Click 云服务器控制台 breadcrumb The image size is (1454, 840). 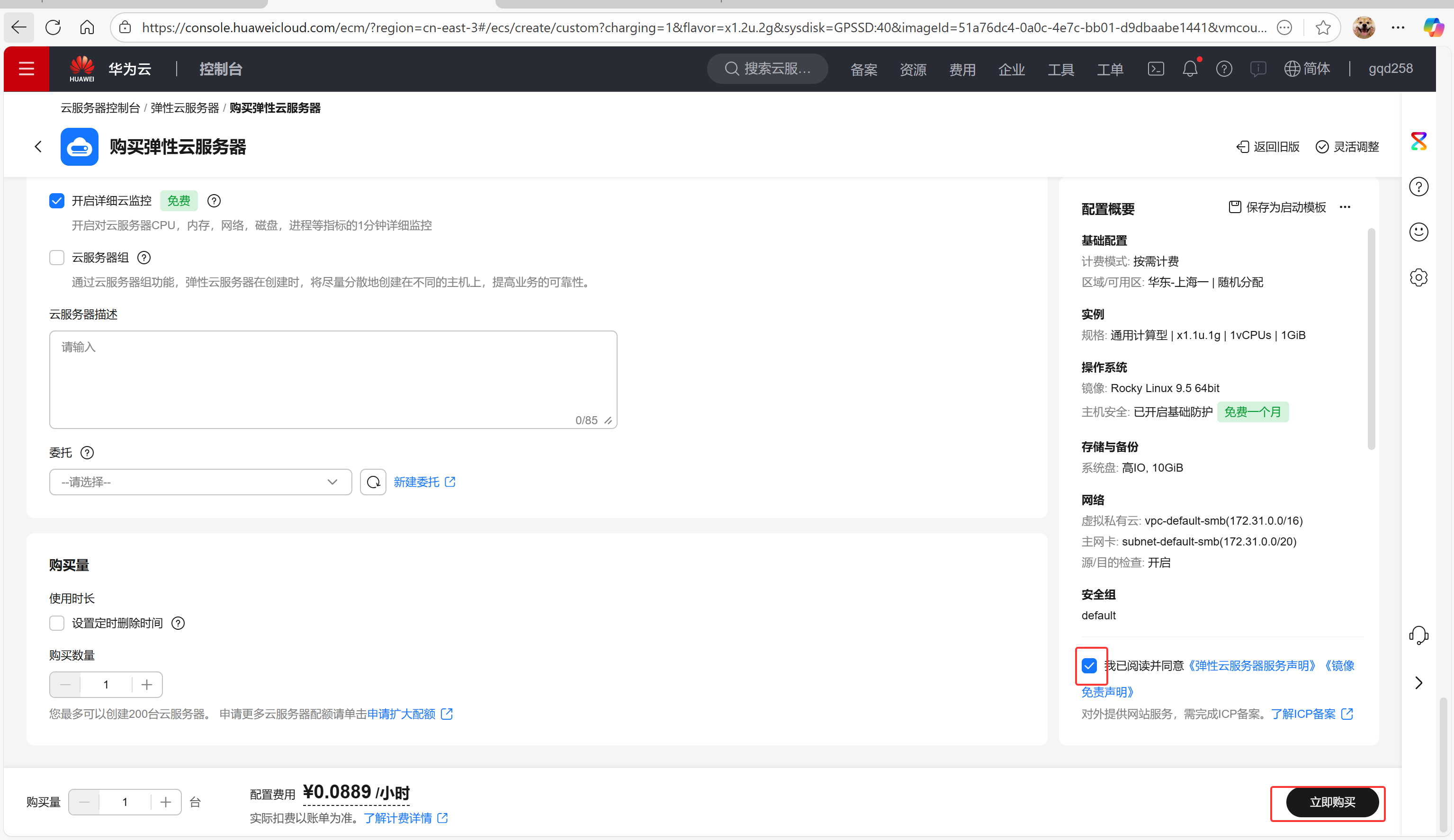click(100, 108)
